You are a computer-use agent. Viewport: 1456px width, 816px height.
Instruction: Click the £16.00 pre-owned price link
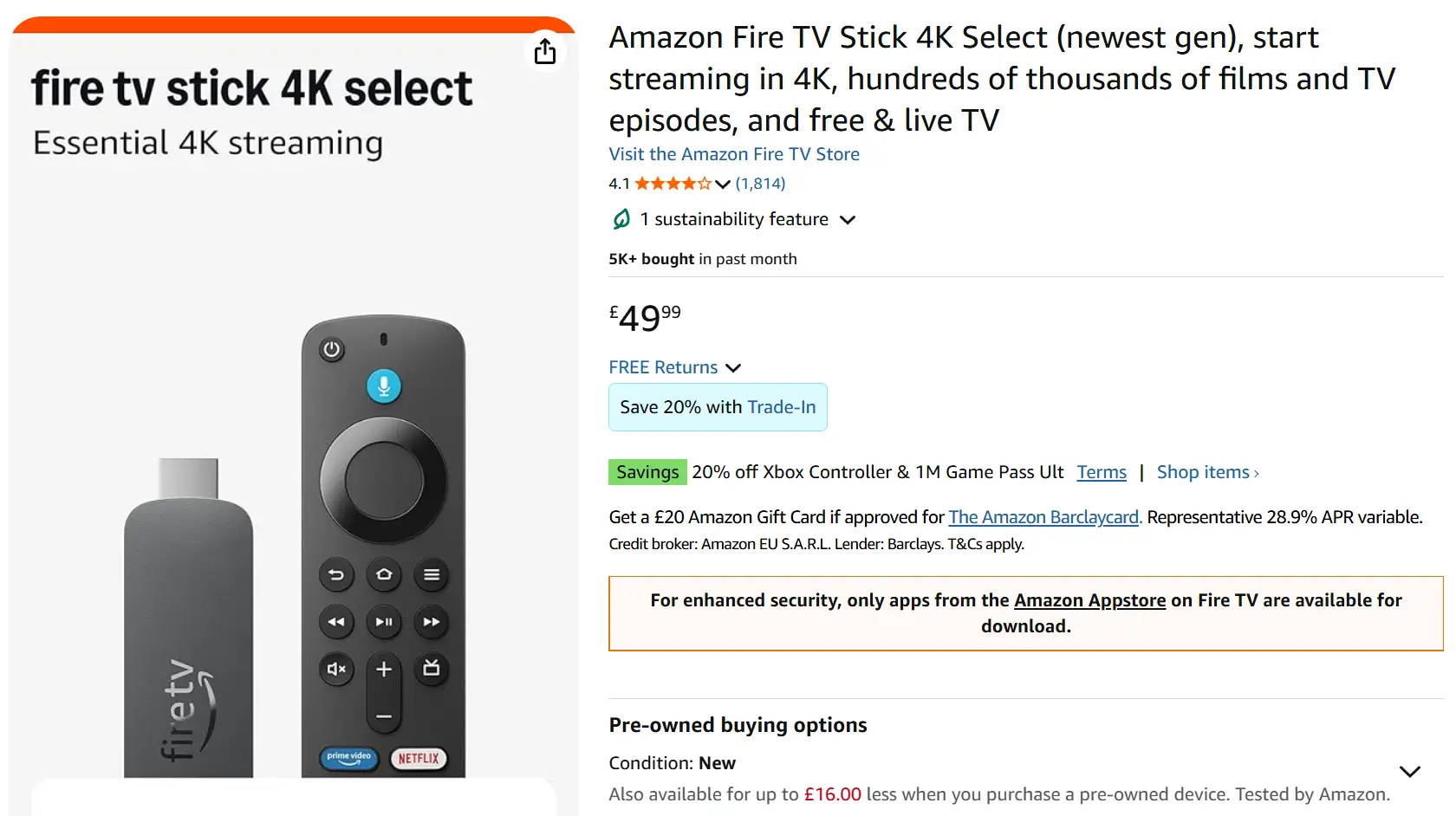coord(830,793)
